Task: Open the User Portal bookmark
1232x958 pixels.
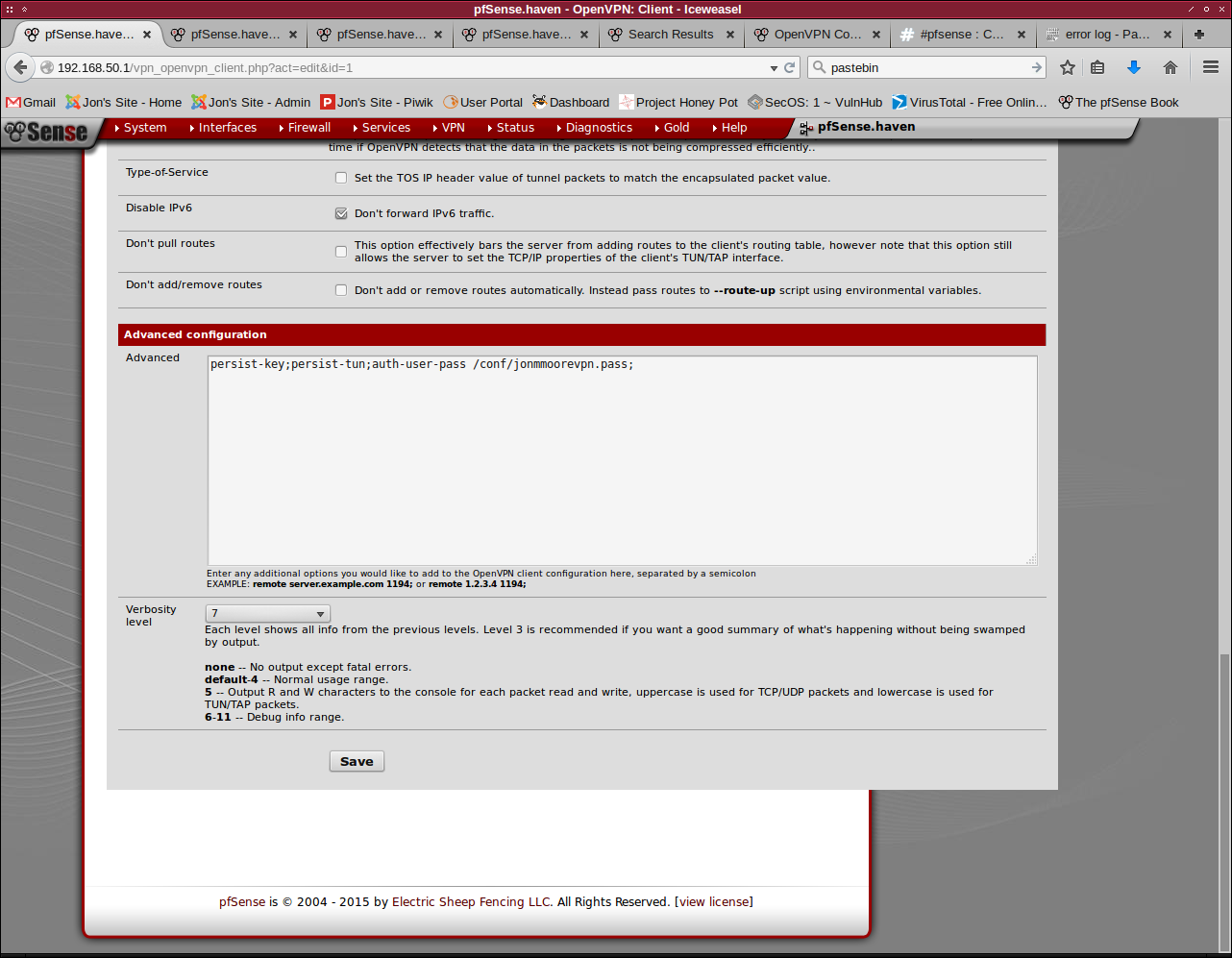Action: click(483, 102)
